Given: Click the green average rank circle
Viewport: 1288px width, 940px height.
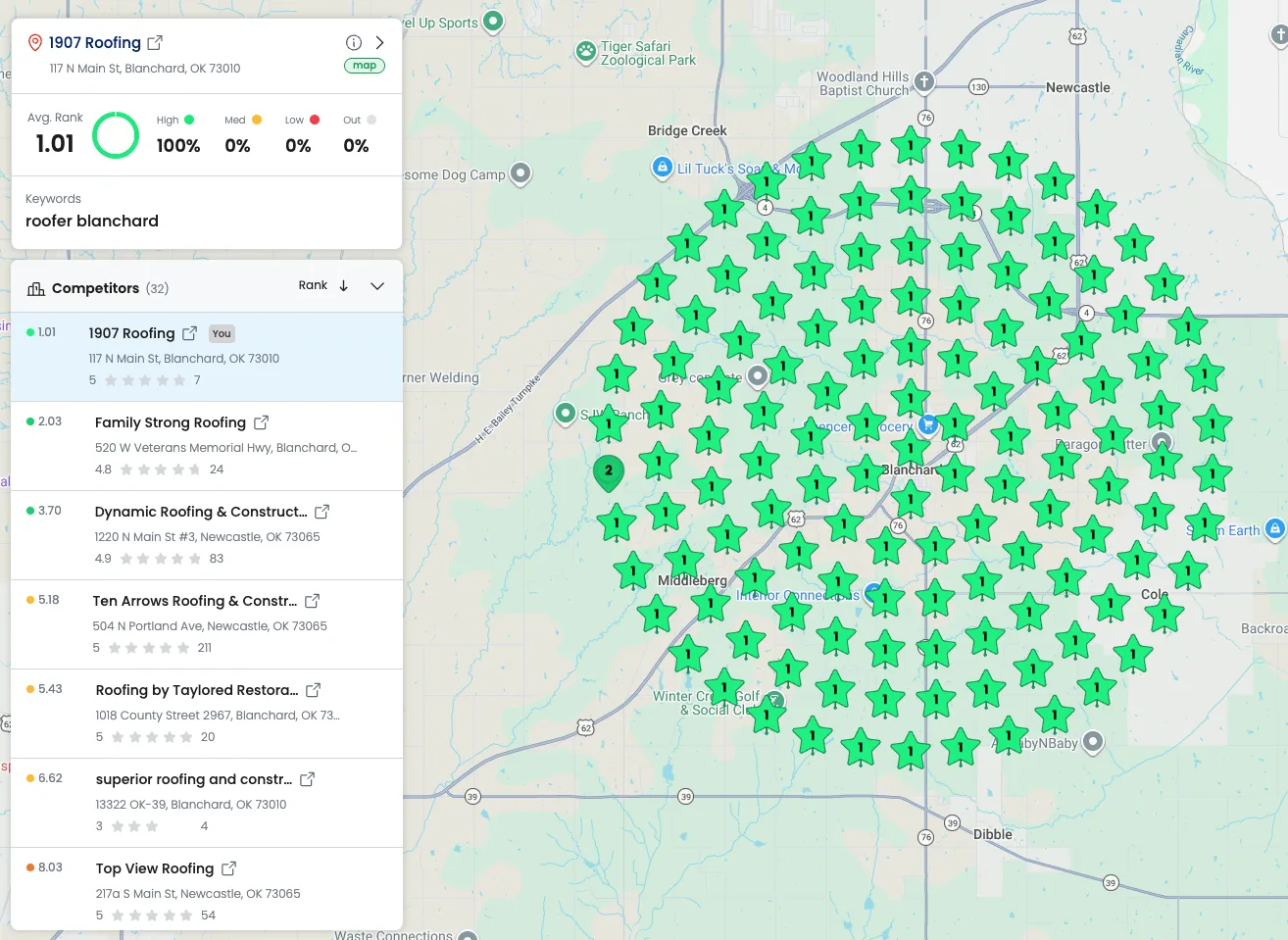Looking at the screenshot, I should pyautogui.click(x=116, y=135).
